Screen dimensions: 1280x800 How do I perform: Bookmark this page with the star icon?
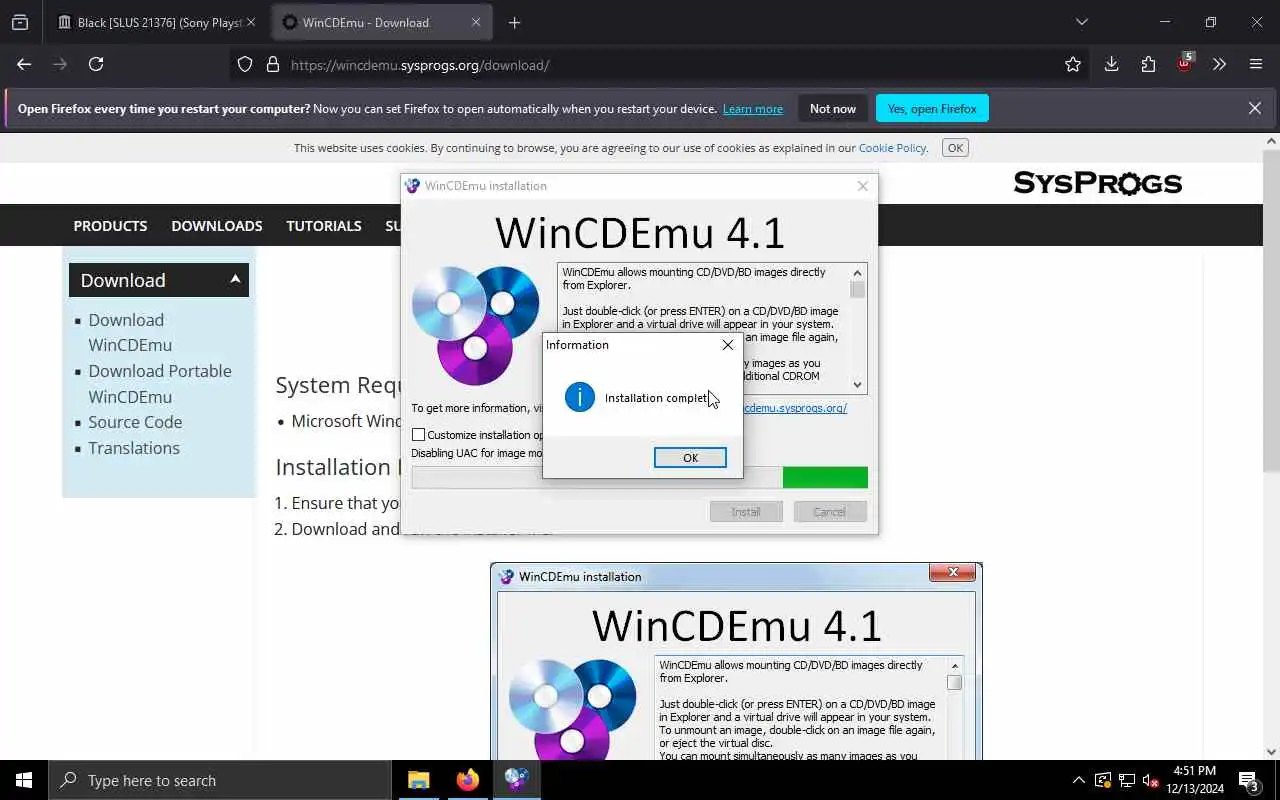pos(1073,65)
